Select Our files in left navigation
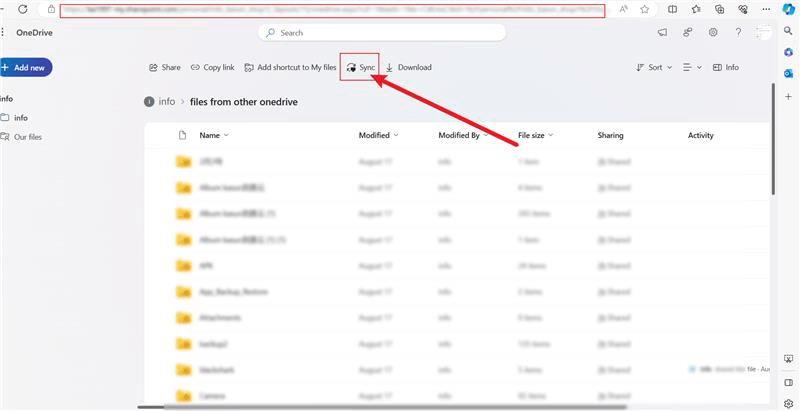Viewport: 800px width, 411px height. pyautogui.click(x=22, y=137)
